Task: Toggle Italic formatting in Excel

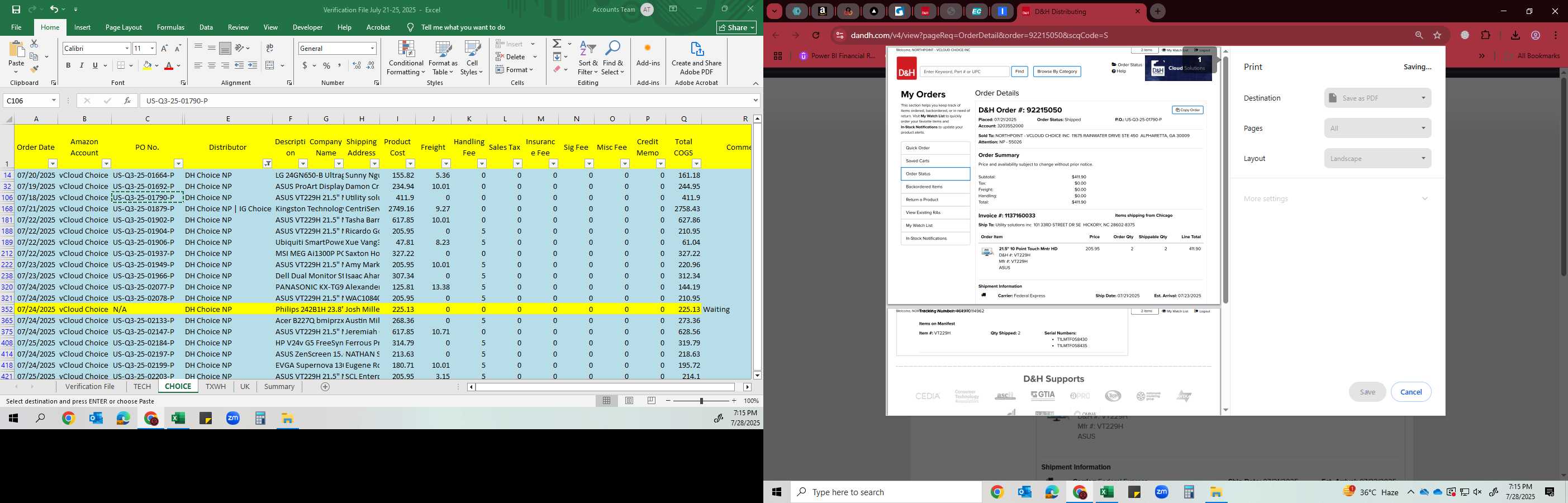Action: click(x=82, y=65)
